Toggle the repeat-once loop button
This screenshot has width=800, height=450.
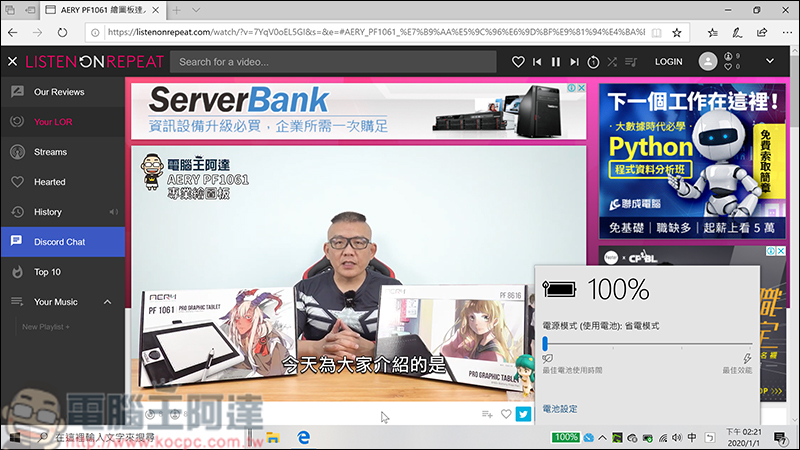593,62
